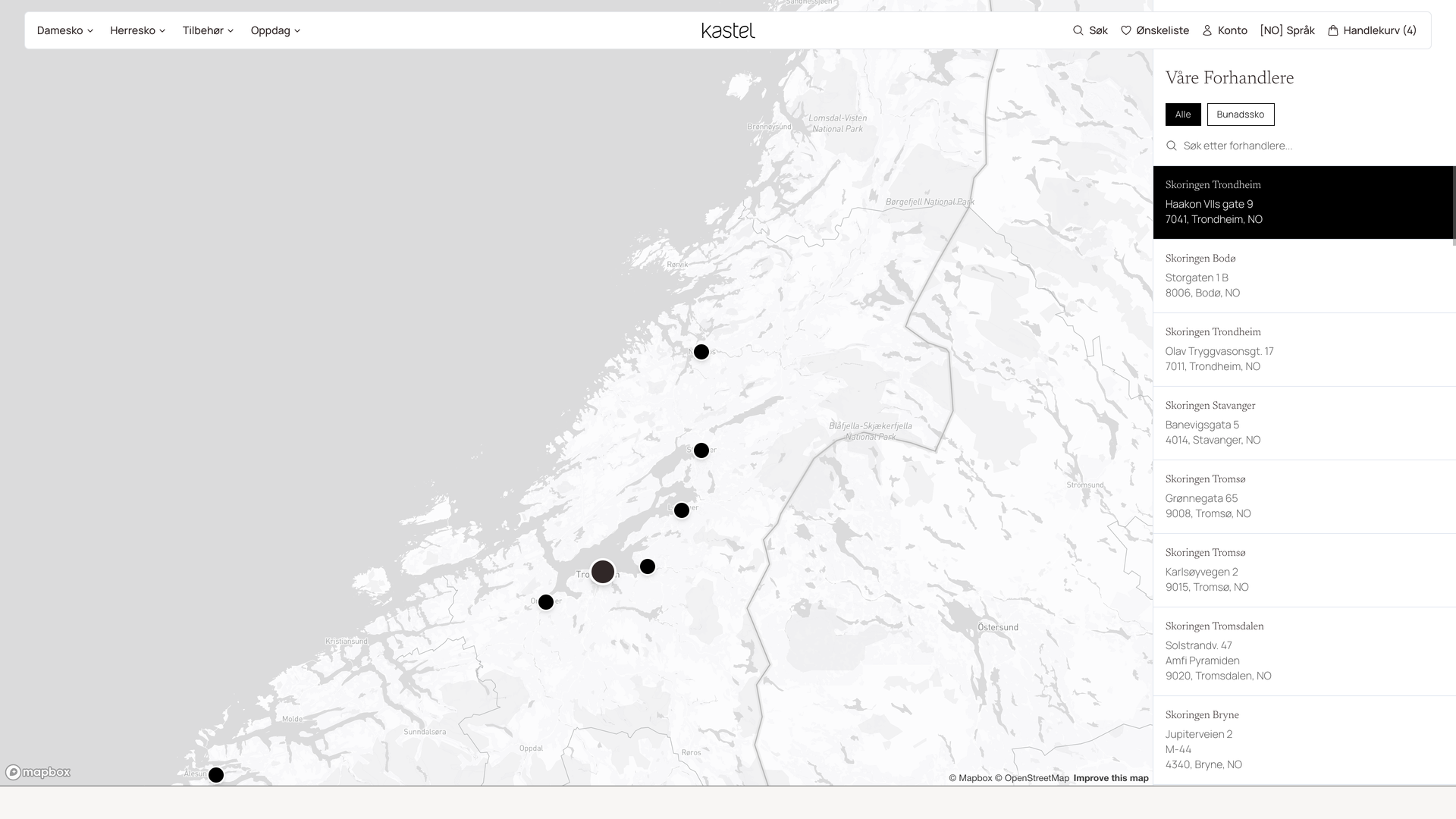Select the northernmost black map marker
Image resolution: width=1456 pixels, height=819 pixels.
tap(701, 352)
